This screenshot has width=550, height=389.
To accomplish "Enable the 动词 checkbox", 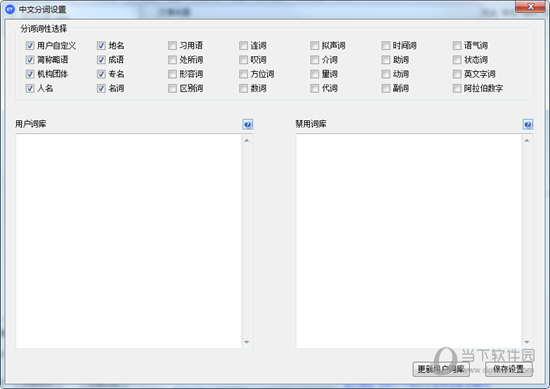I will coord(386,74).
